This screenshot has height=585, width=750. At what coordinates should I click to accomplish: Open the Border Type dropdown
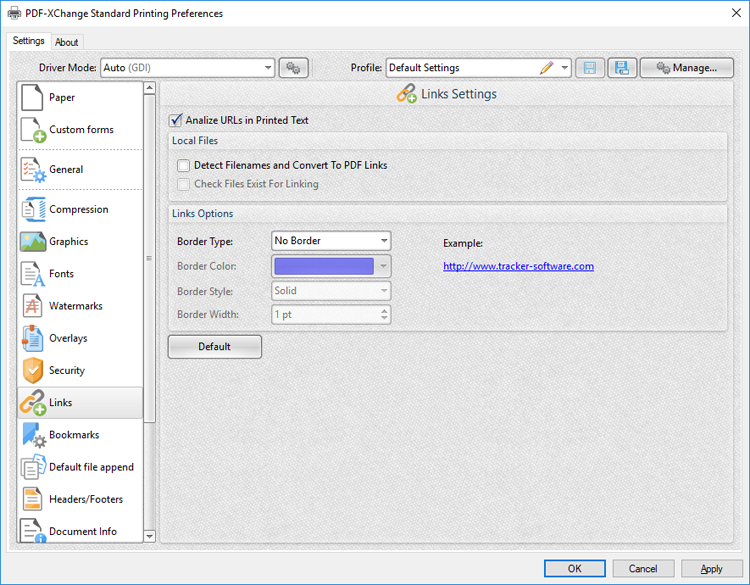point(331,241)
